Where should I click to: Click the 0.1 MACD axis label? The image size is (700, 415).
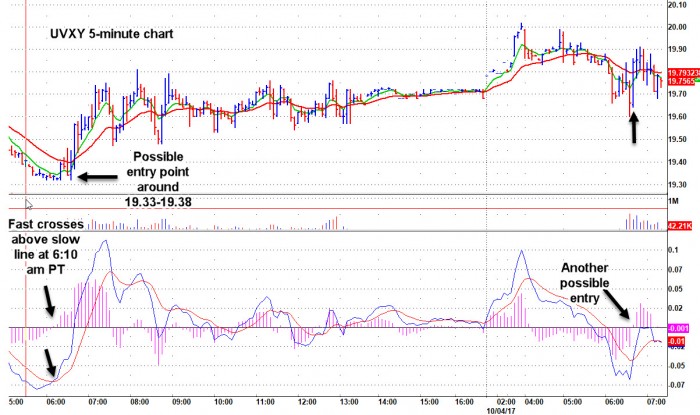click(x=672, y=250)
